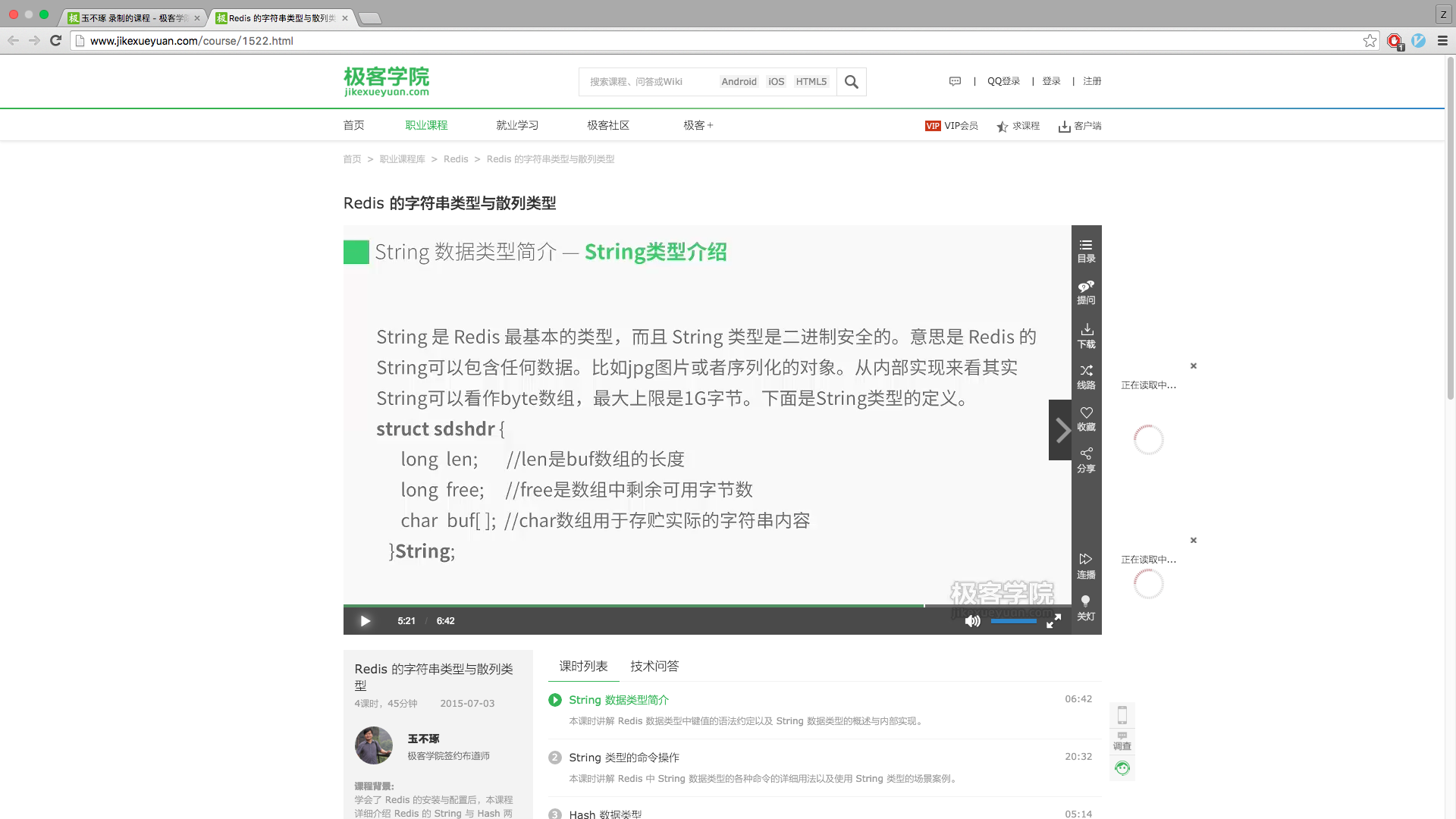Switch to the 技术问答 tab
This screenshot has width=1456, height=819.
tap(654, 666)
